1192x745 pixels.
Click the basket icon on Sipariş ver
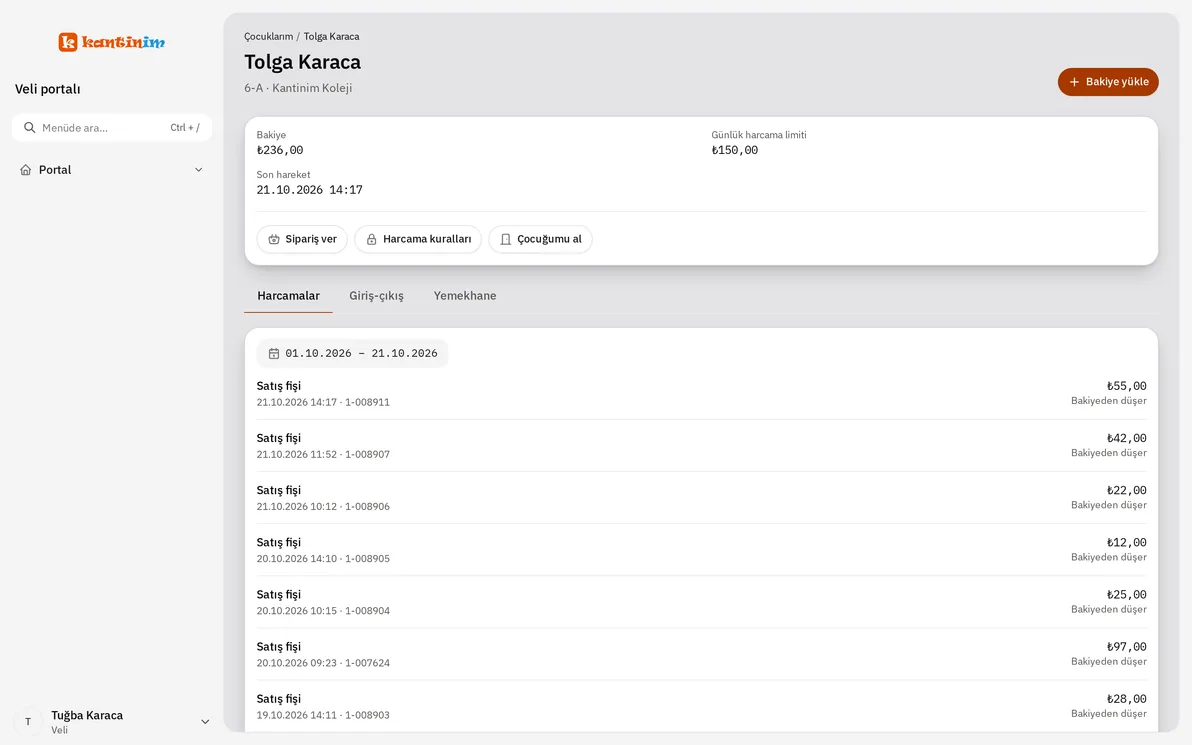(x=274, y=239)
